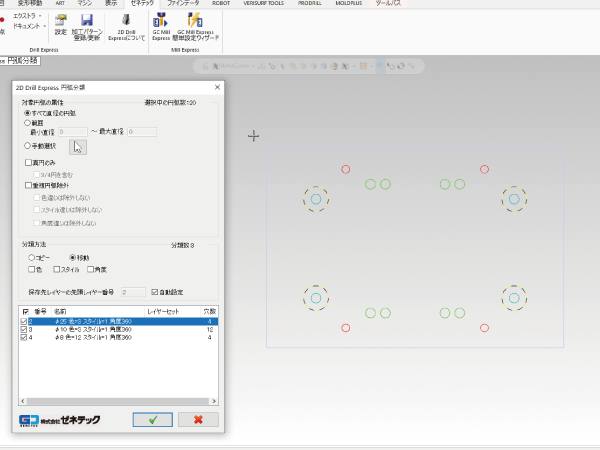Select コピー radio button
Viewport: 600px width, 450px height.
pyautogui.click(x=31, y=258)
